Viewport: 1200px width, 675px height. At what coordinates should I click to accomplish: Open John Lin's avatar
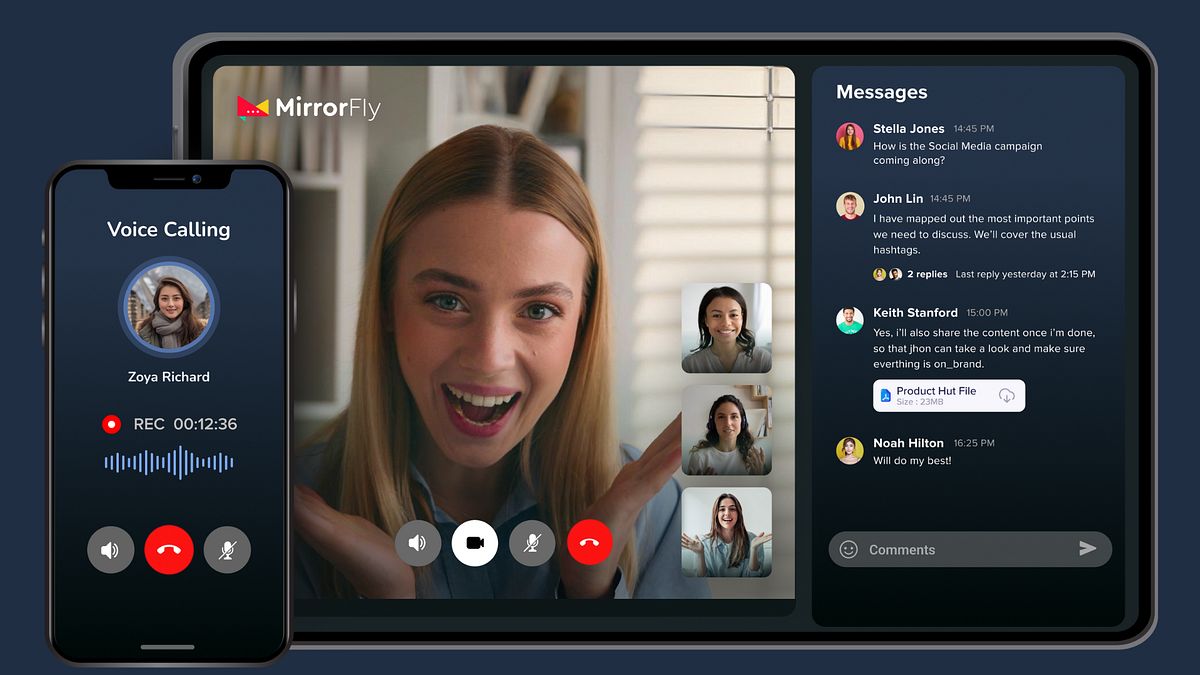(x=850, y=206)
